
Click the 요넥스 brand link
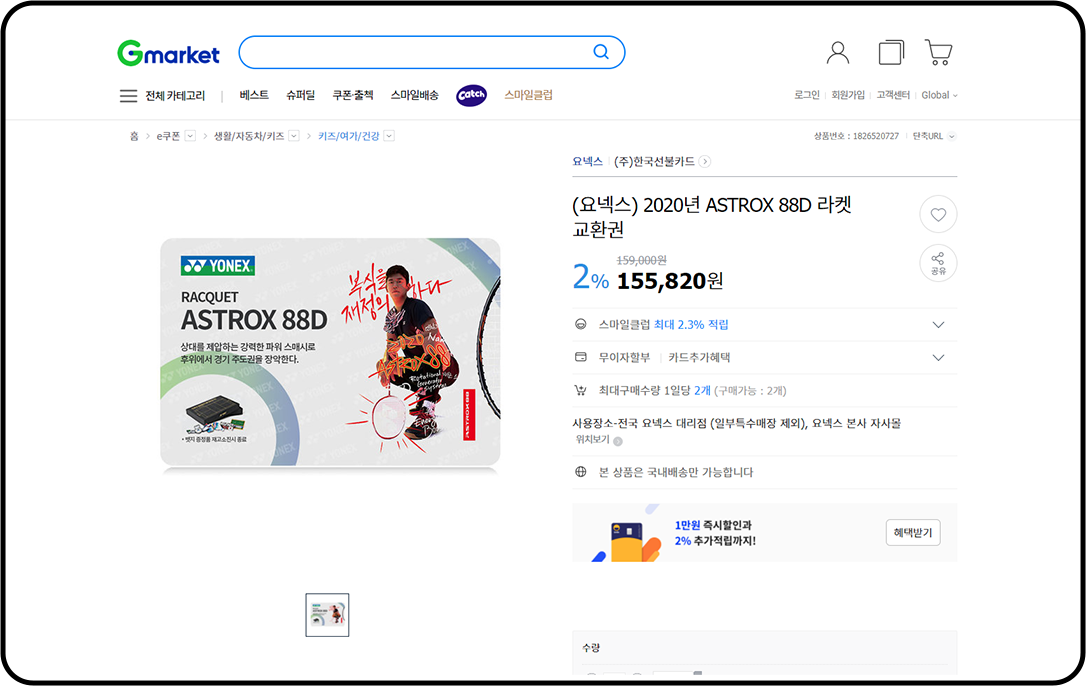(587, 161)
